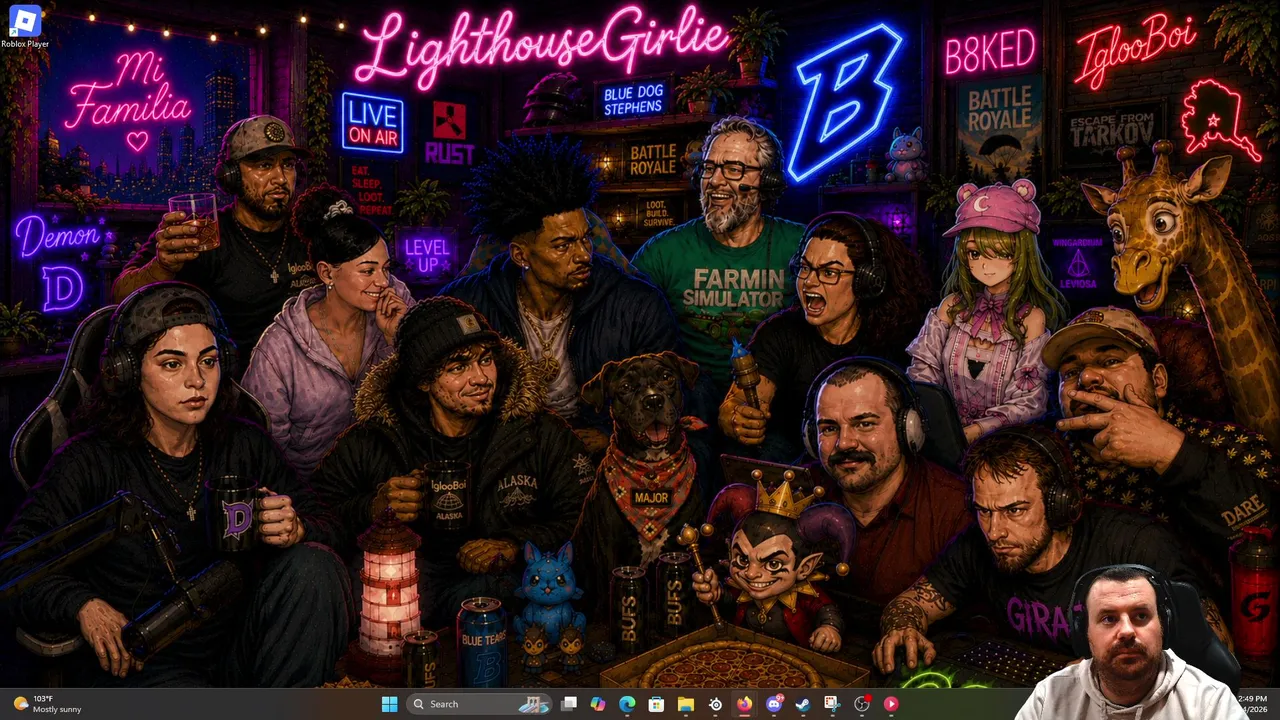Open the weather widget showing 103°F
The height and width of the screenshot is (720, 1280).
click(x=47, y=704)
